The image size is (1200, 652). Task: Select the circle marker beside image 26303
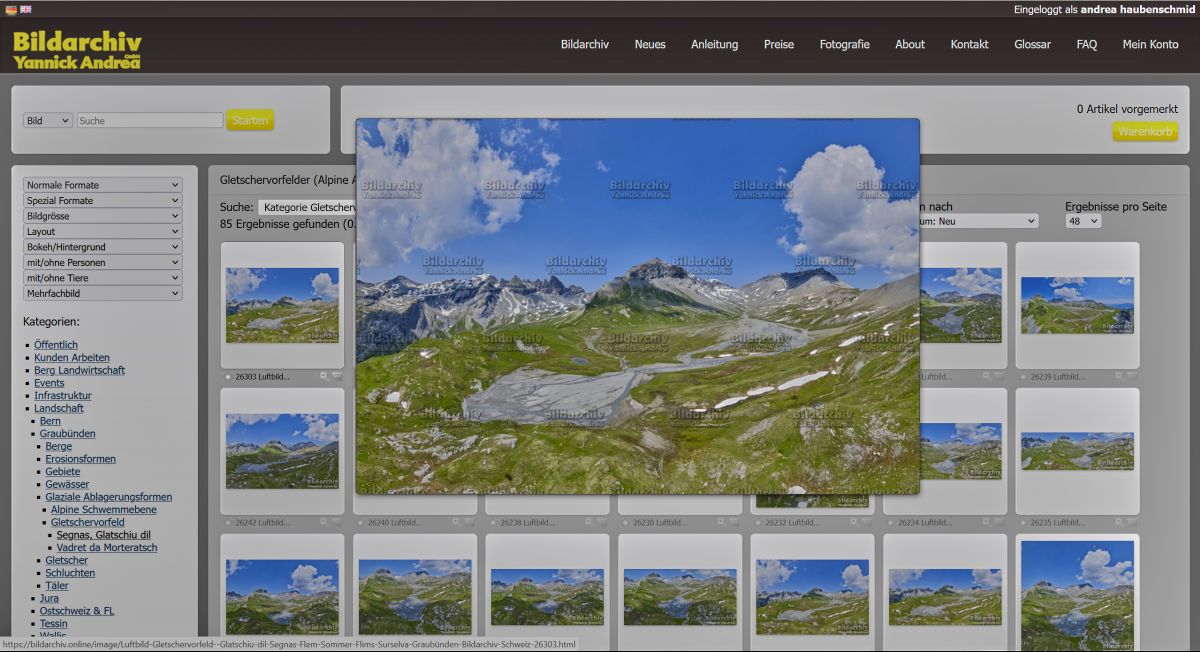[227, 376]
